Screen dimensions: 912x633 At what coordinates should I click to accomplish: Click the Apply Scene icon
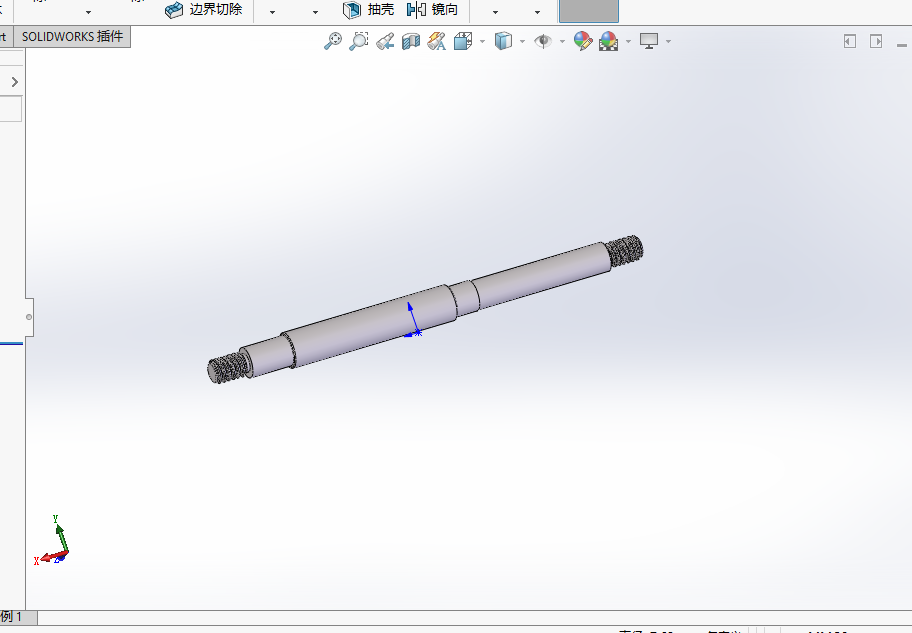pyautogui.click(x=608, y=41)
